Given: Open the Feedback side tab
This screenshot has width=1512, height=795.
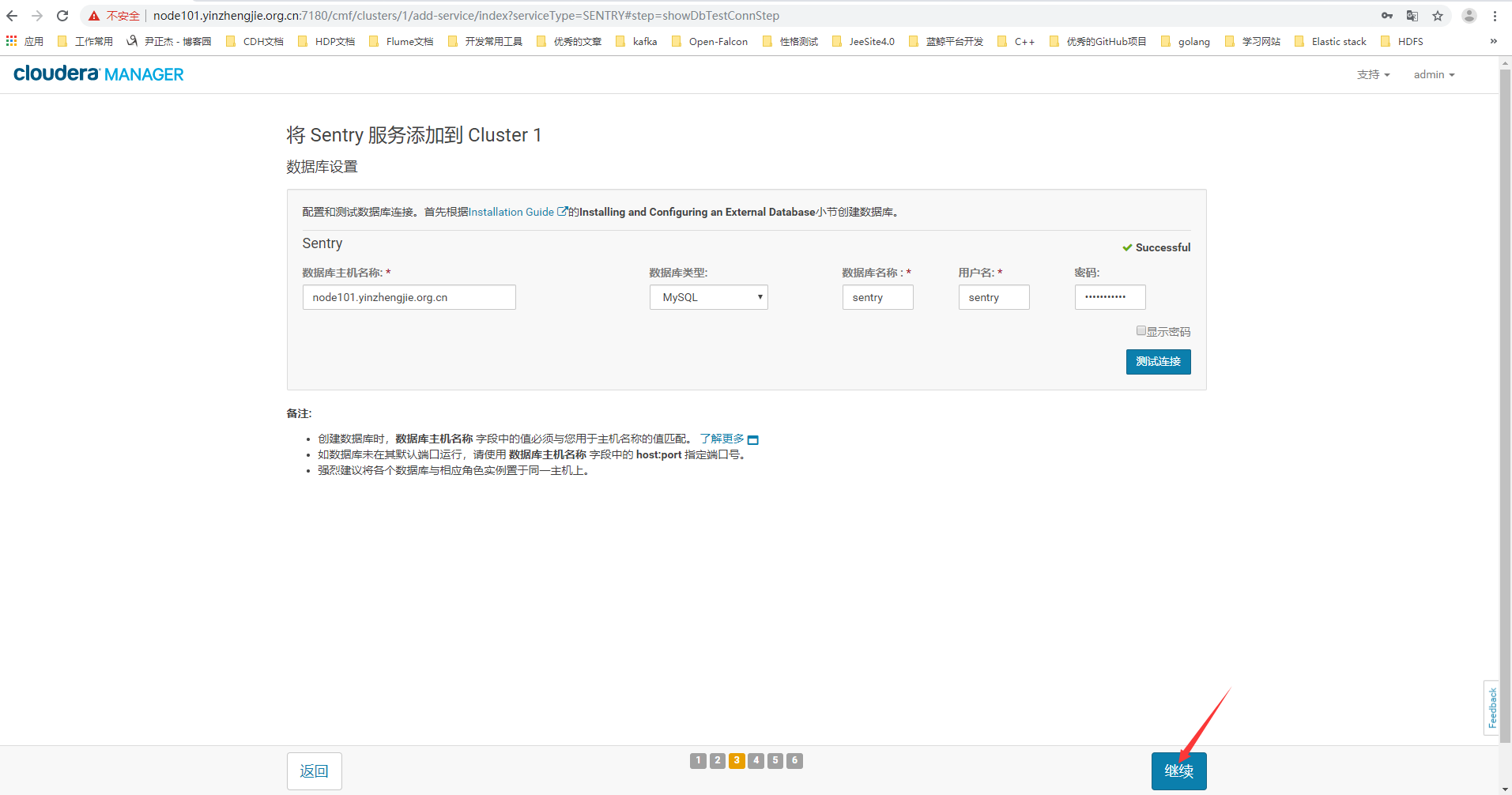Looking at the screenshot, I should [x=1491, y=708].
